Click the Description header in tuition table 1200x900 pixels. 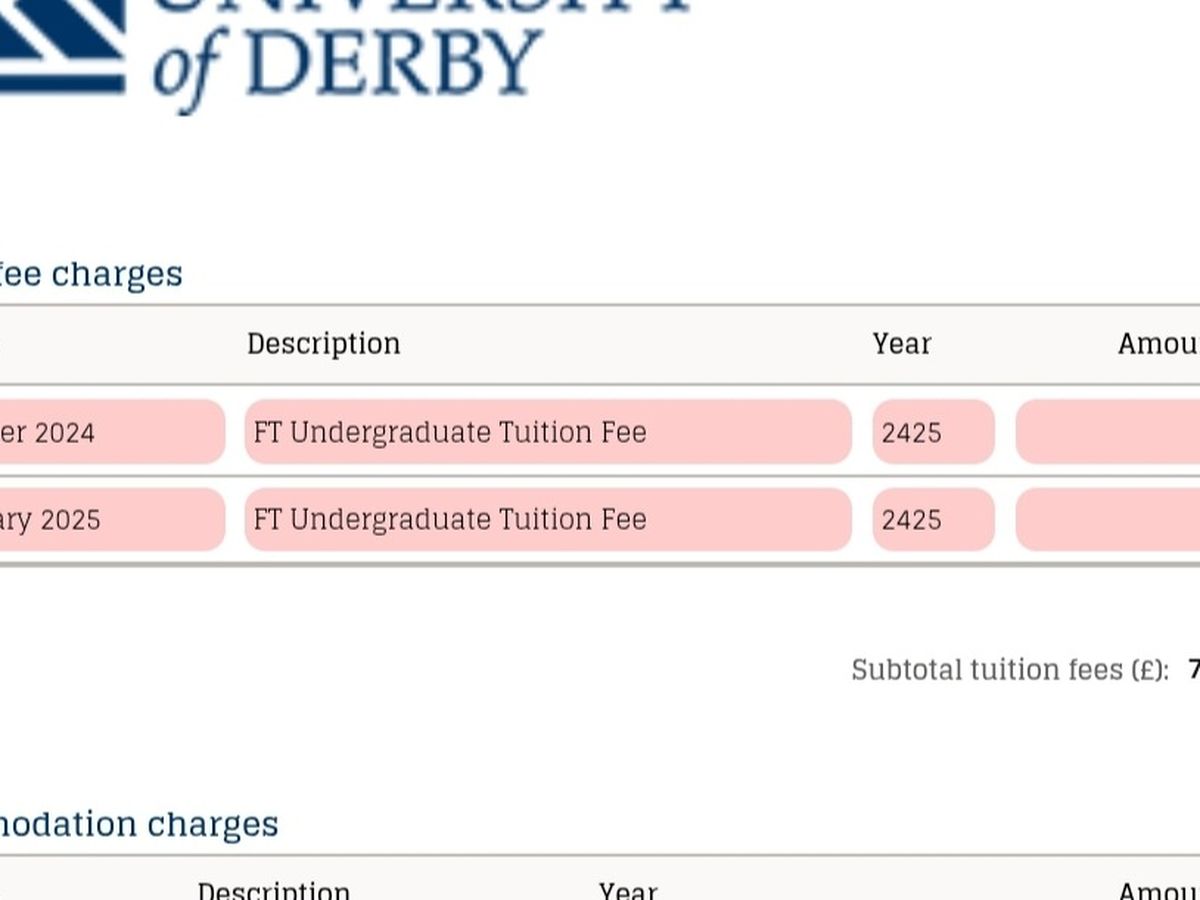pyautogui.click(x=323, y=344)
